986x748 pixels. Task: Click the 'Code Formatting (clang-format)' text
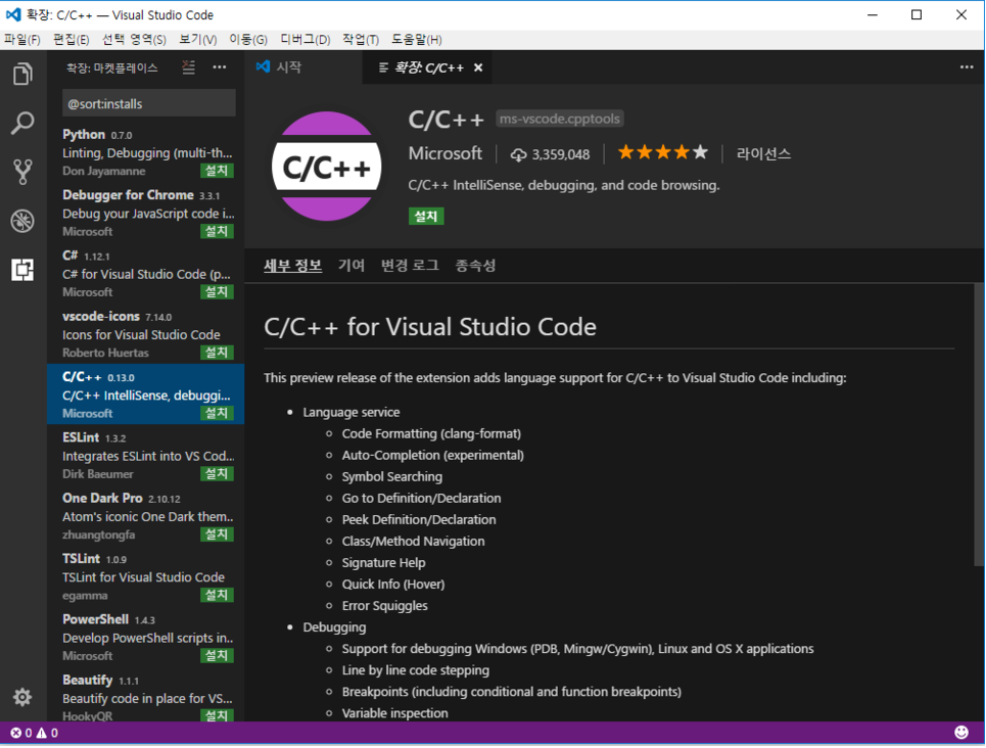click(431, 434)
